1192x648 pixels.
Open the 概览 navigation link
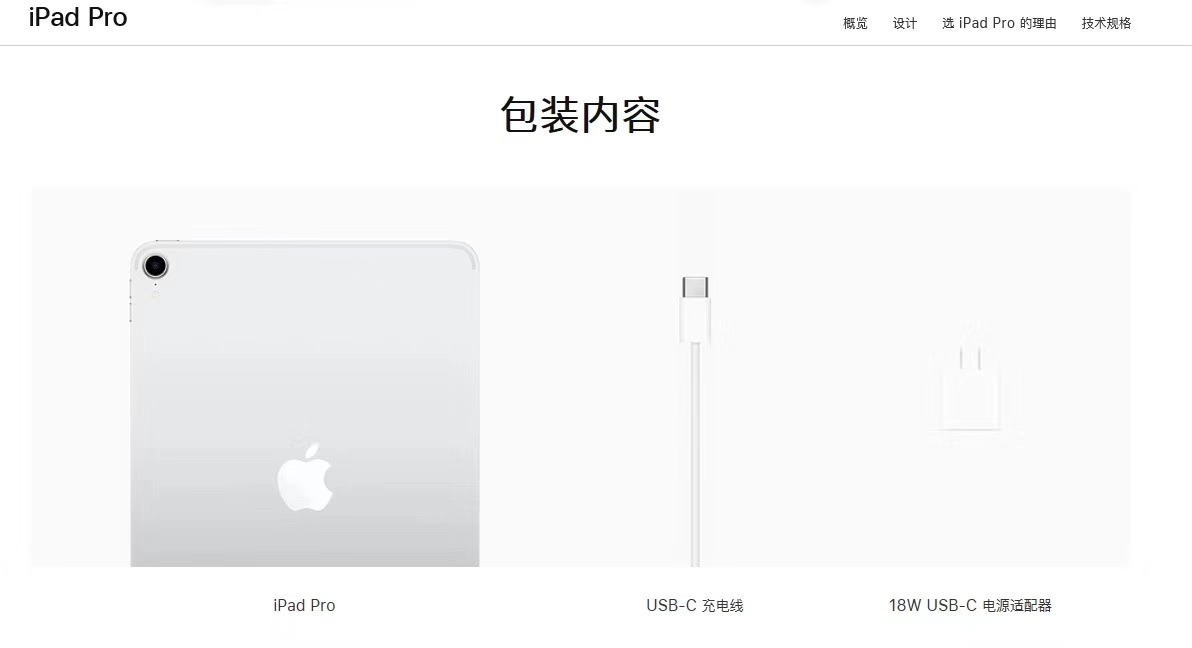(x=854, y=24)
